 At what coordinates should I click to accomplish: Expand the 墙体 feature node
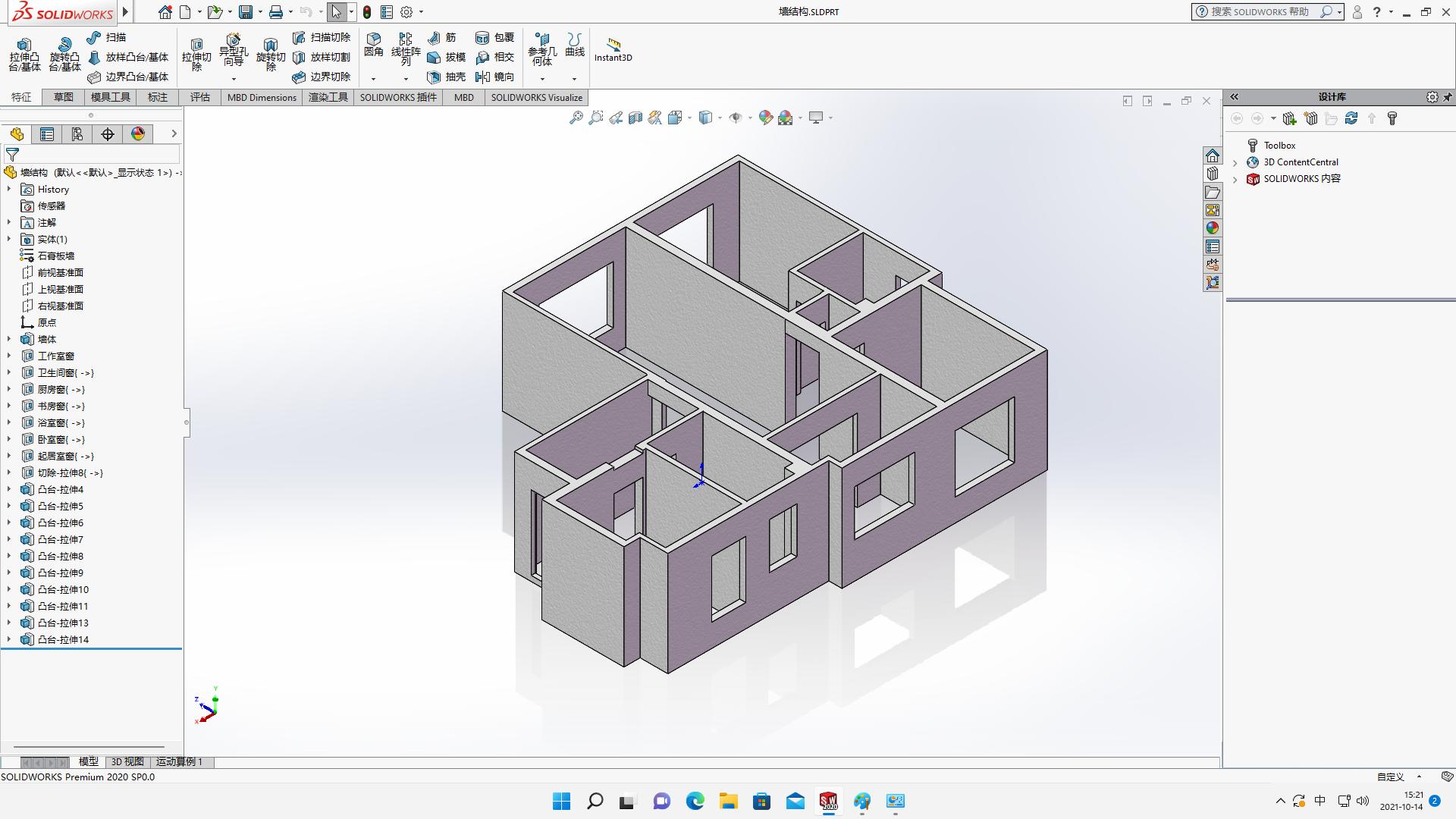click(9, 339)
